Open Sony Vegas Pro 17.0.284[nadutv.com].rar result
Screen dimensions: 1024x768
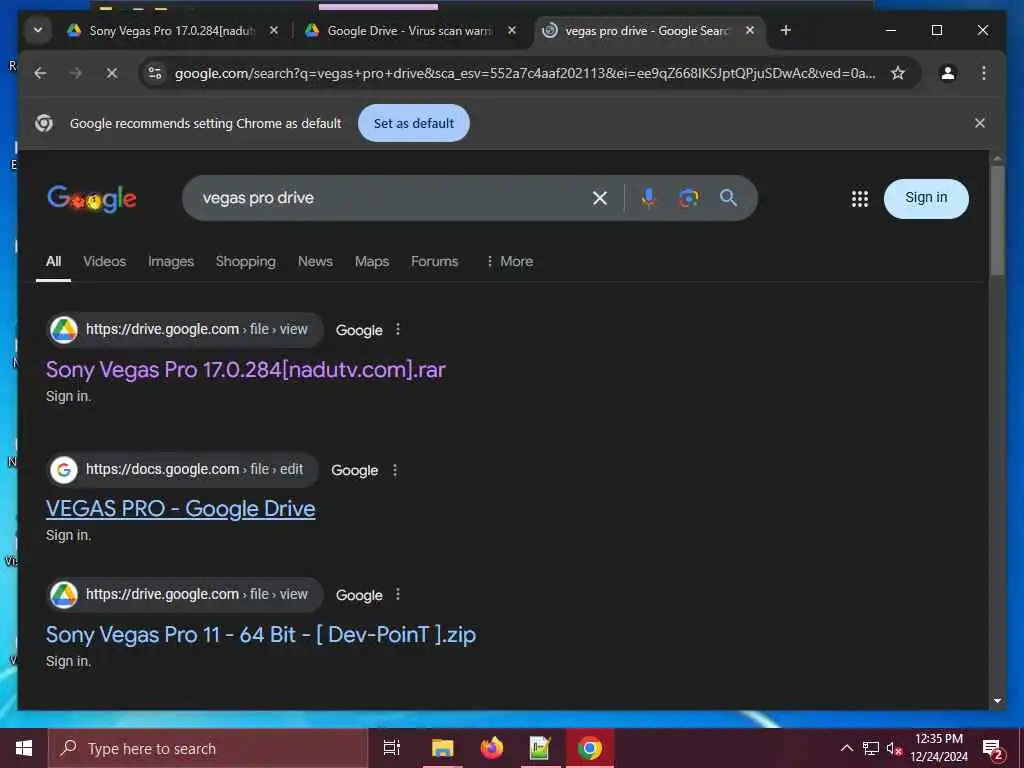tap(246, 370)
